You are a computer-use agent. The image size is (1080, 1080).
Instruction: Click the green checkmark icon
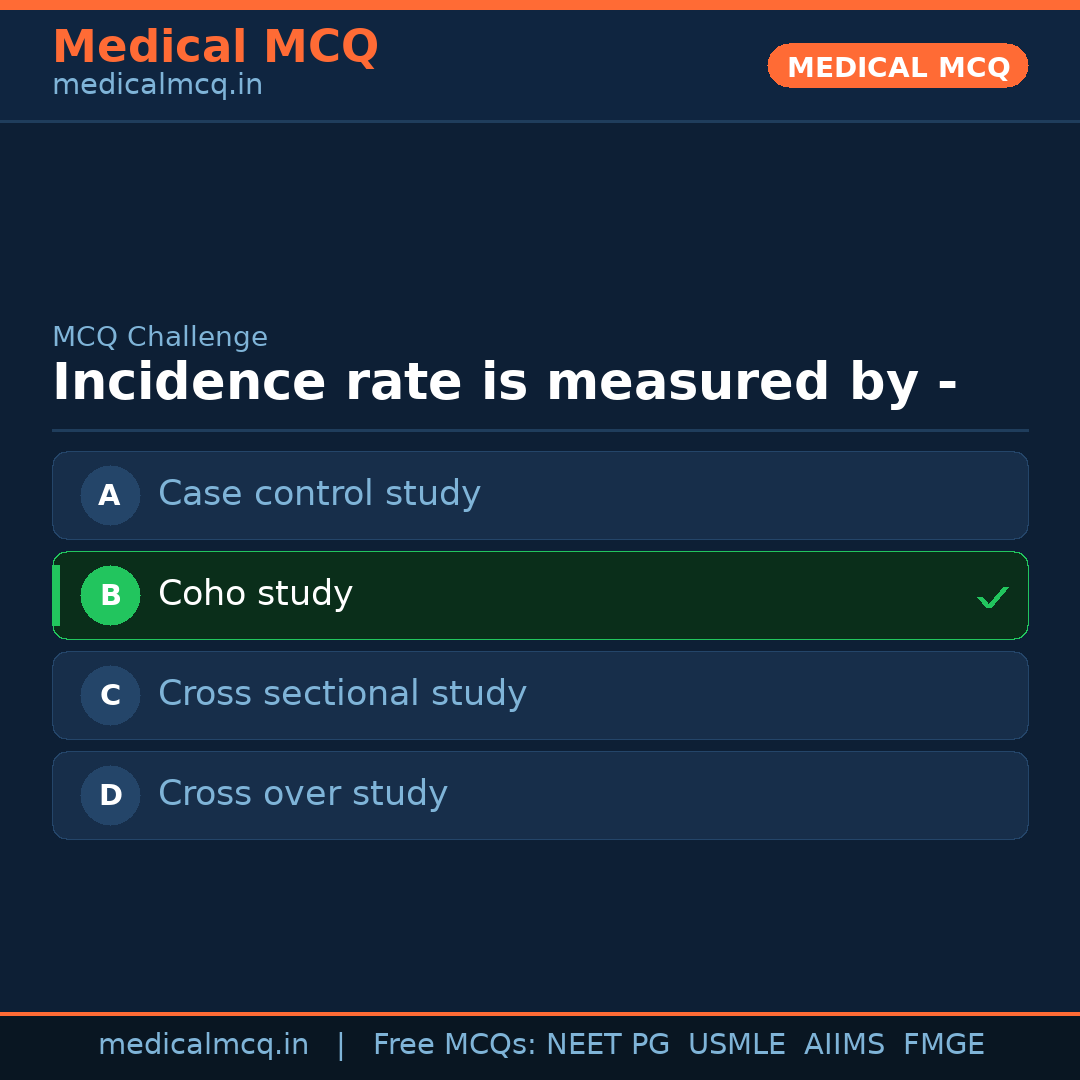(993, 597)
